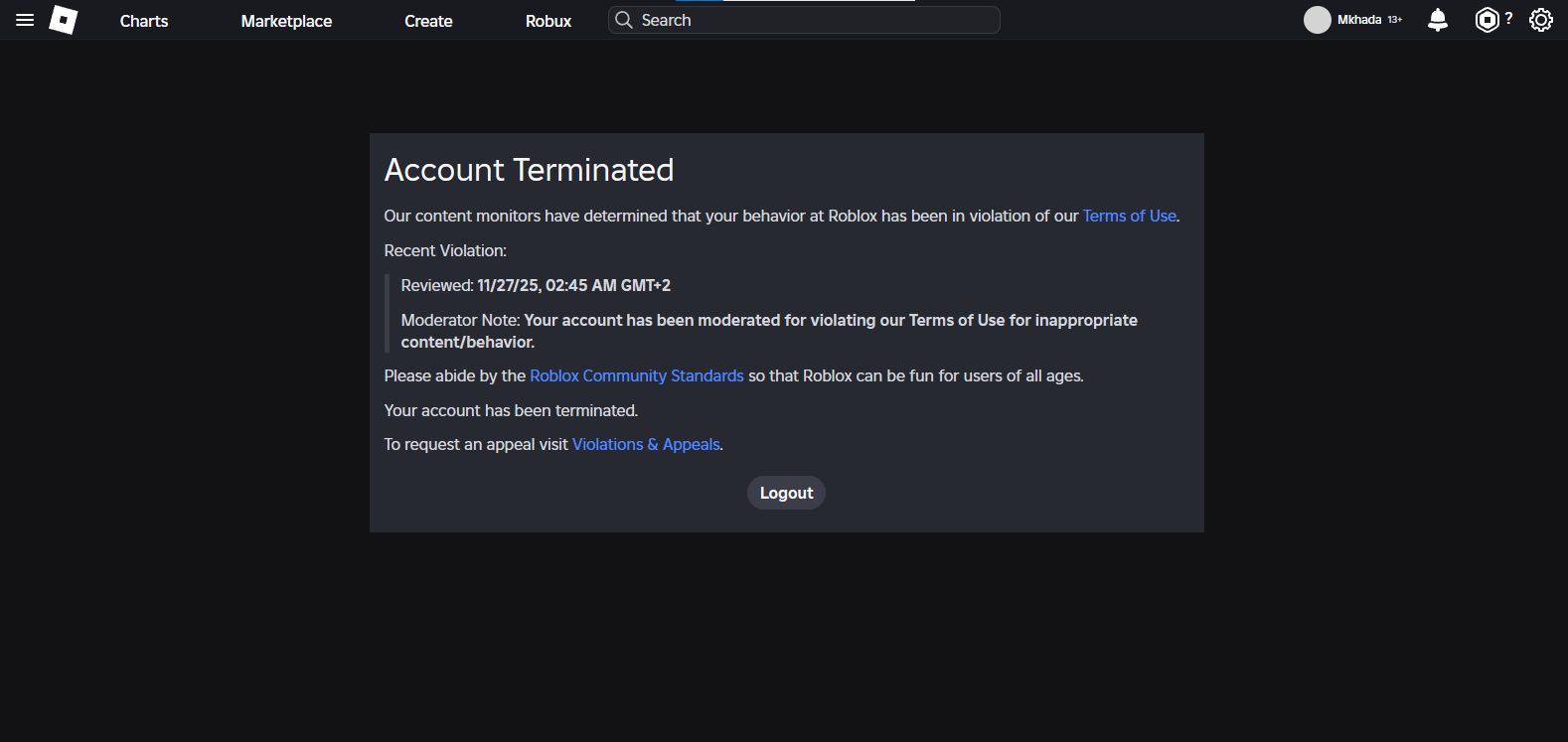Visit the Roblox Community Standards link
Image resolution: width=1568 pixels, height=742 pixels.
point(636,375)
